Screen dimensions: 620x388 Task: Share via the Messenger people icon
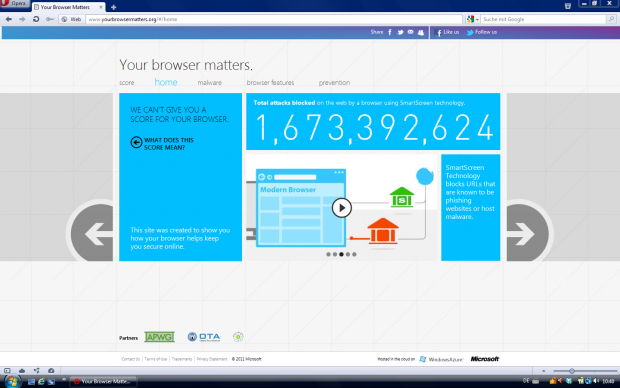click(421, 32)
